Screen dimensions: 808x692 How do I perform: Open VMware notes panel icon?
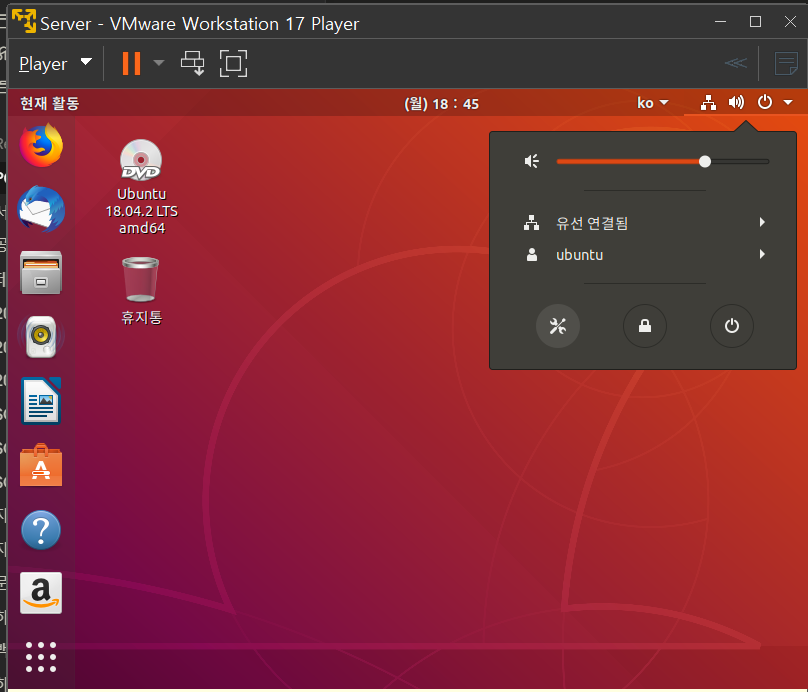[786, 63]
